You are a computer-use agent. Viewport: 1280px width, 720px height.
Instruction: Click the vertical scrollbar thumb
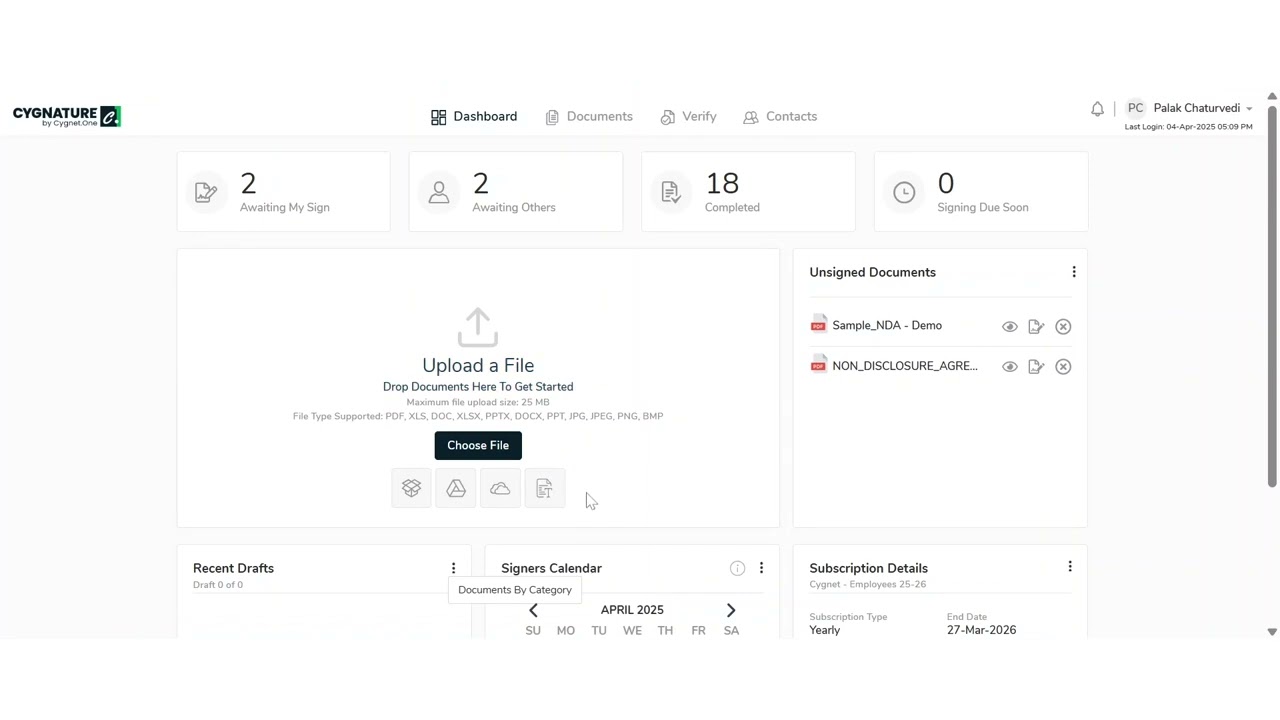tap(1272, 295)
